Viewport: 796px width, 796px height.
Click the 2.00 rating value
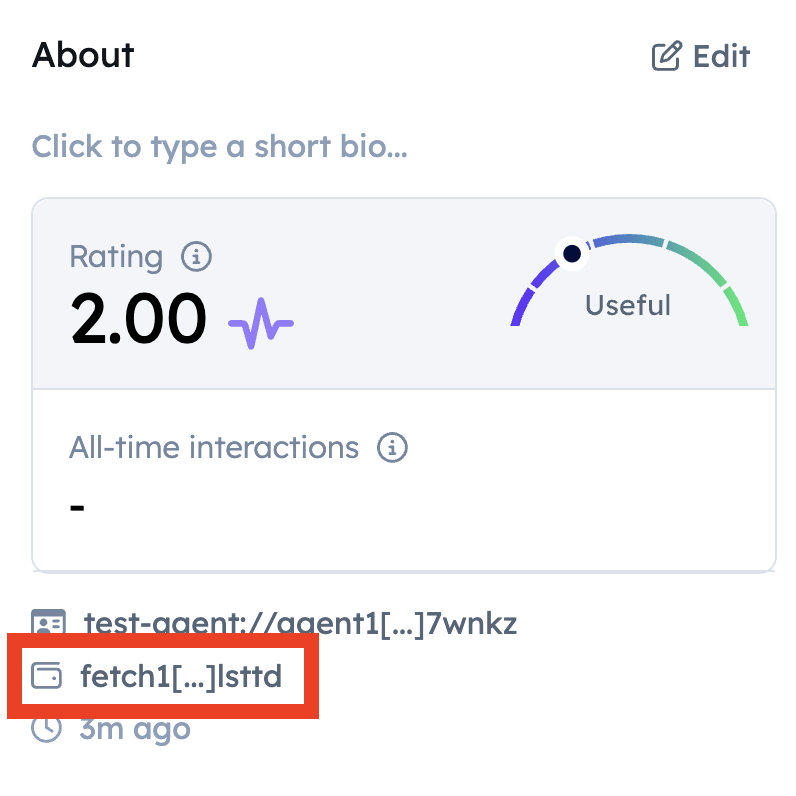139,319
